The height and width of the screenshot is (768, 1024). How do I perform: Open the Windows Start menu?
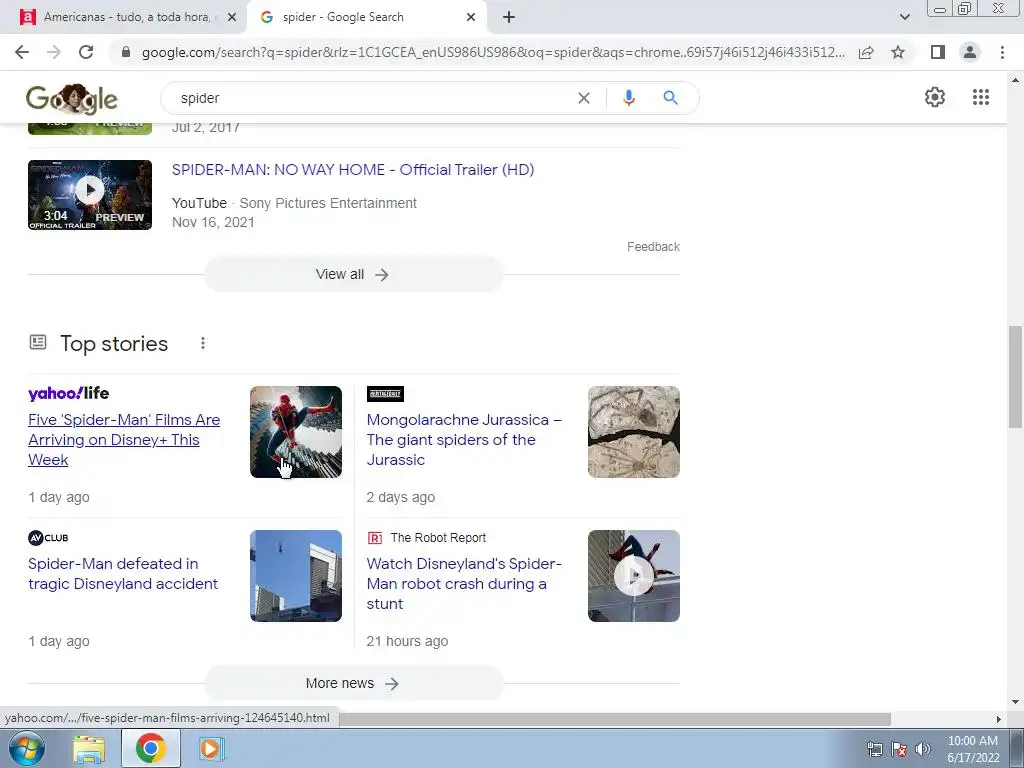(x=26, y=748)
